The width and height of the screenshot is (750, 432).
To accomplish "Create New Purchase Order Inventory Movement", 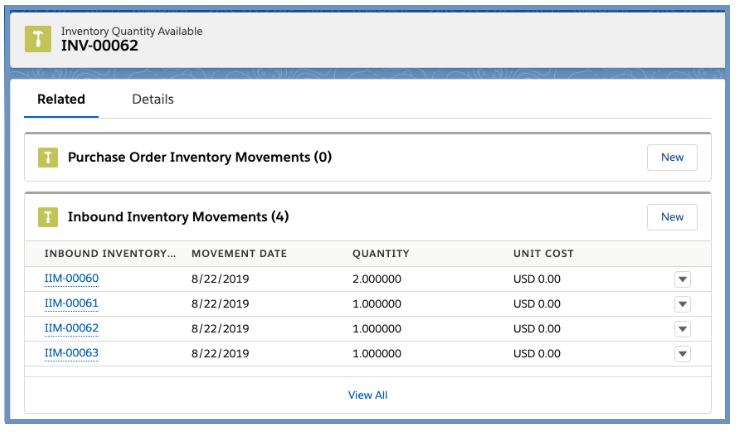I will tap(672, 157).
